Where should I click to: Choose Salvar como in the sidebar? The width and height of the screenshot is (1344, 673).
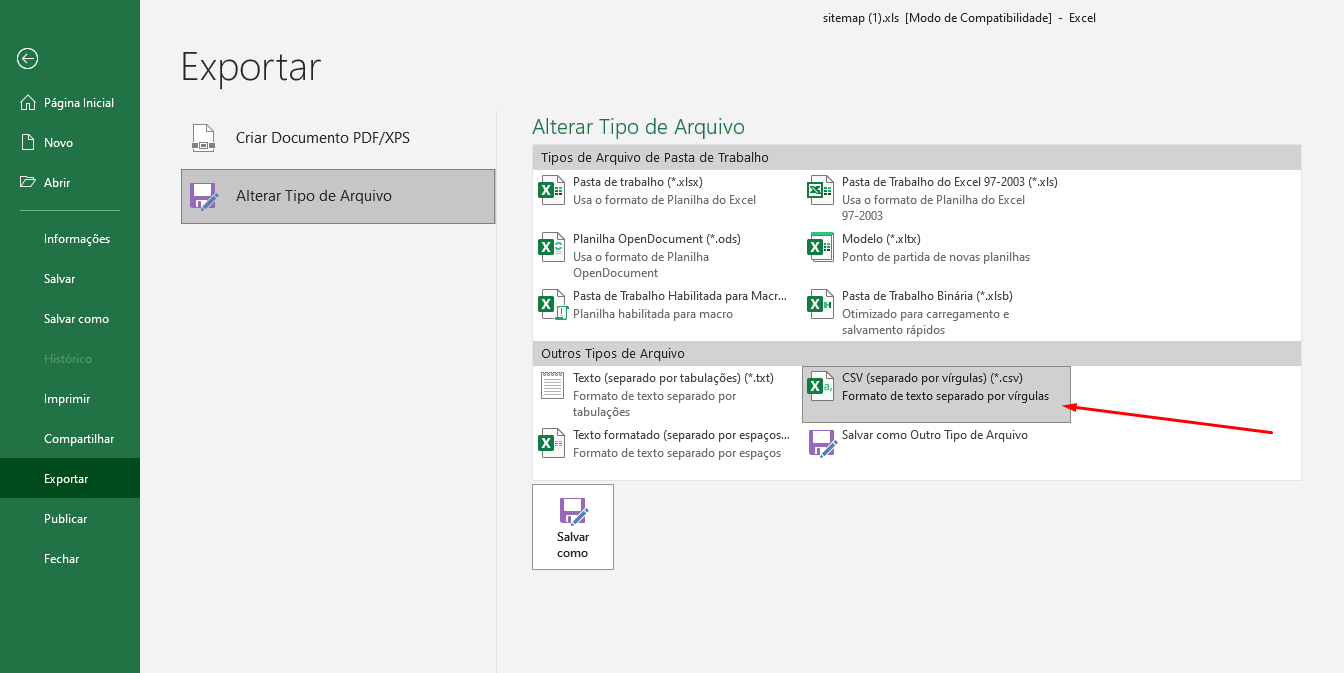point(70,318)
